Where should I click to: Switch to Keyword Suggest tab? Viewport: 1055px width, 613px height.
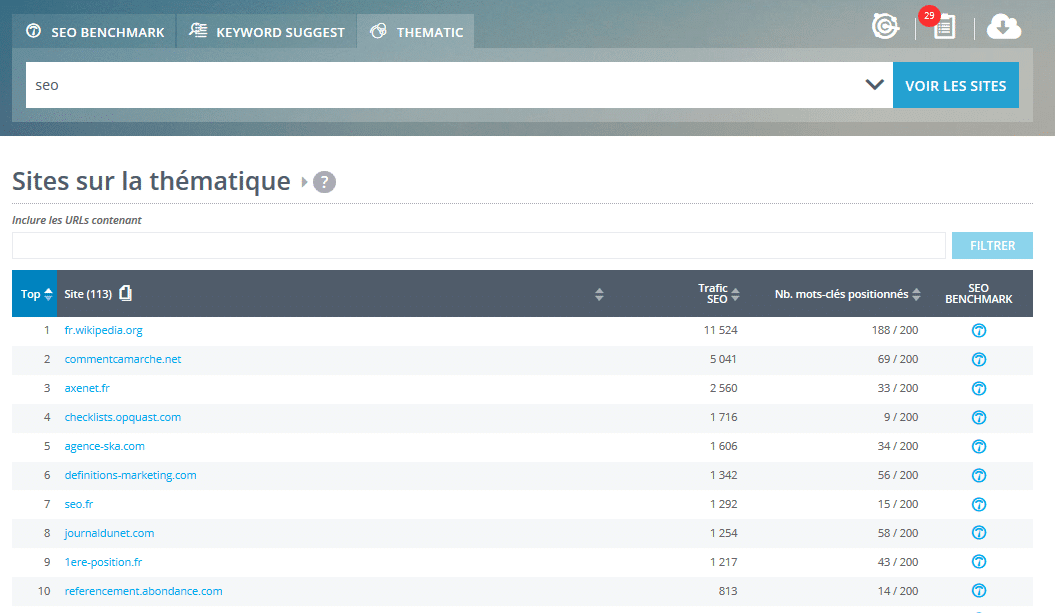pyautogui.click(x=266, y=32)
